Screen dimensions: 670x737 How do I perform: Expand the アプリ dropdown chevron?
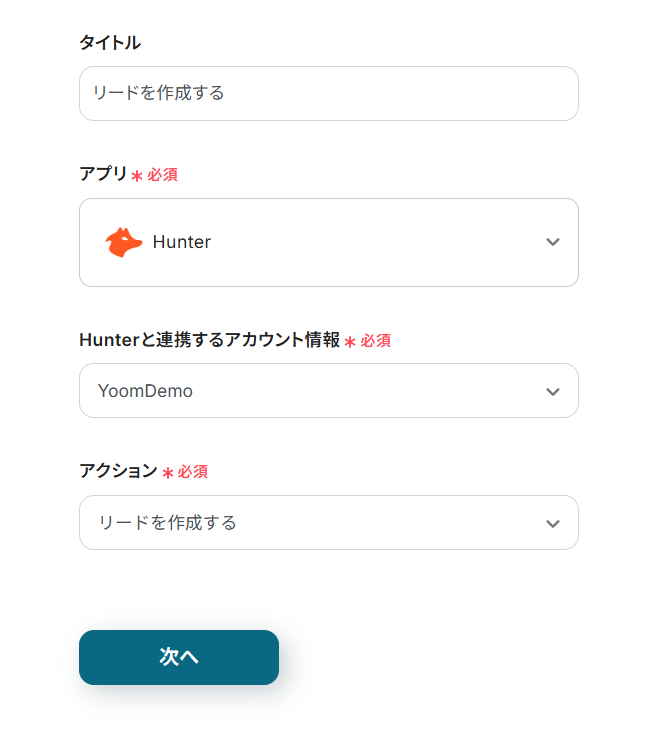point(553,242)
